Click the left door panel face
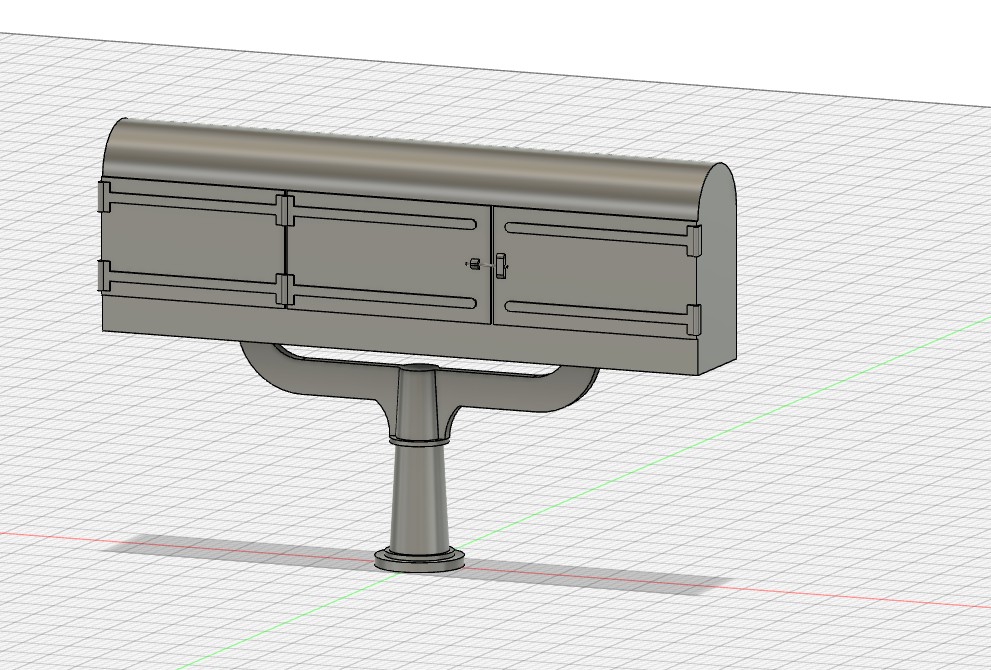The width and height of the screenshot is (991, 670). click(x=193, y=242)
